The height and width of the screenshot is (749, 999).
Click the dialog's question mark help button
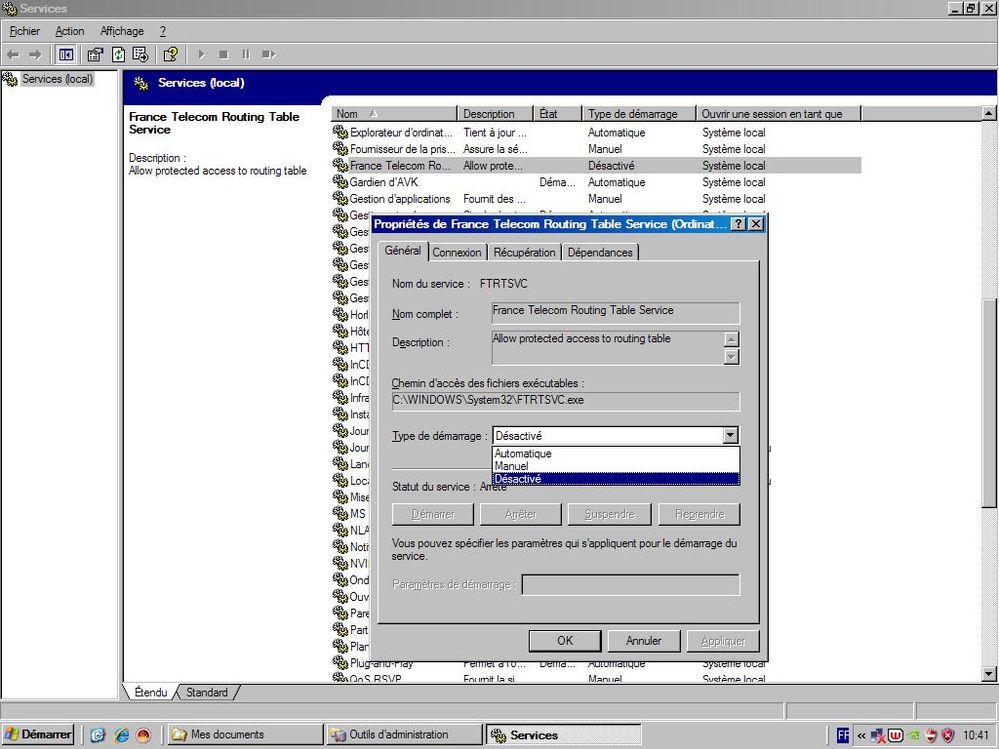(737, 225)
